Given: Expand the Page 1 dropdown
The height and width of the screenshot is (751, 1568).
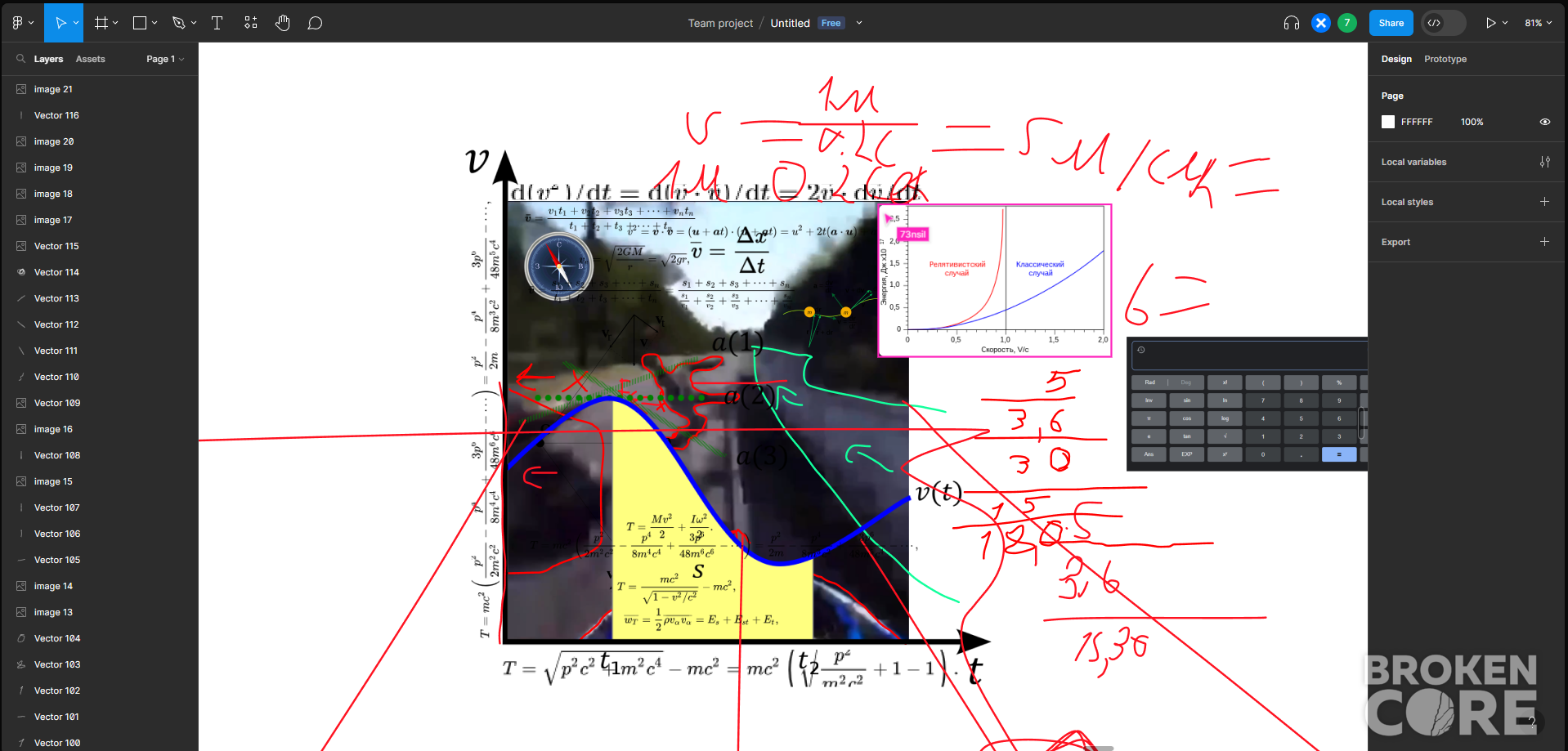Looking at the screenshot, I should coord(165,59).
